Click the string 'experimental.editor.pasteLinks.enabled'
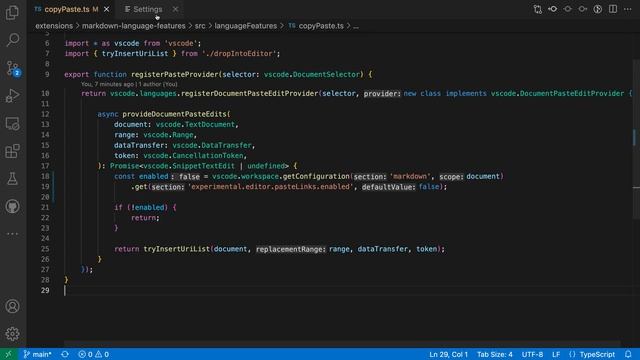This screenshot has height=360, width=640. [271, 187]
